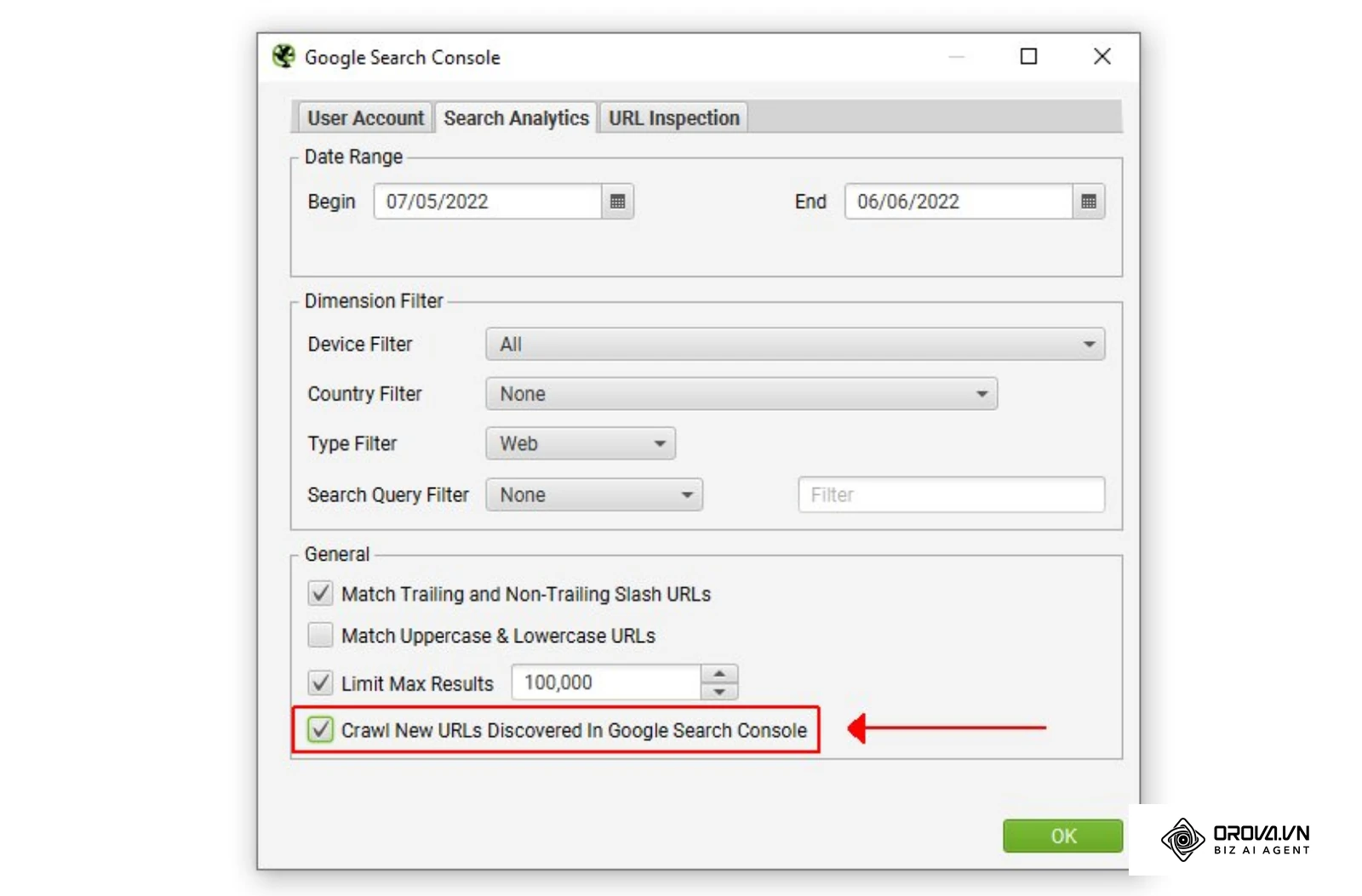Select the Search Analytics tab
The height and width of the screenshot is (896, 1362).
(x=516, y=117)
